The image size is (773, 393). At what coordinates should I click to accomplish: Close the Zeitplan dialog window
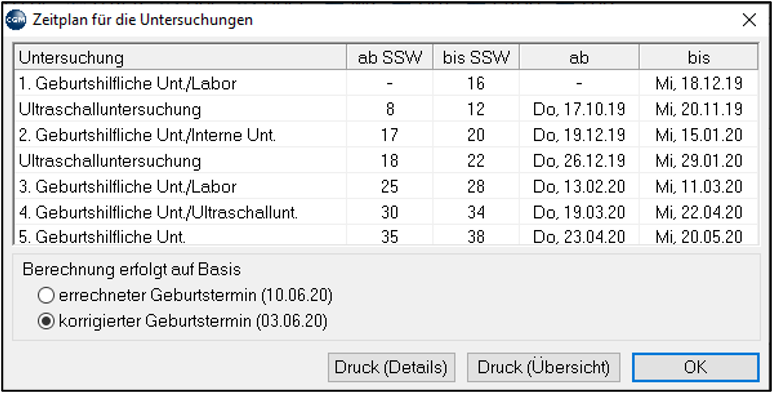[x=749, y=20]
